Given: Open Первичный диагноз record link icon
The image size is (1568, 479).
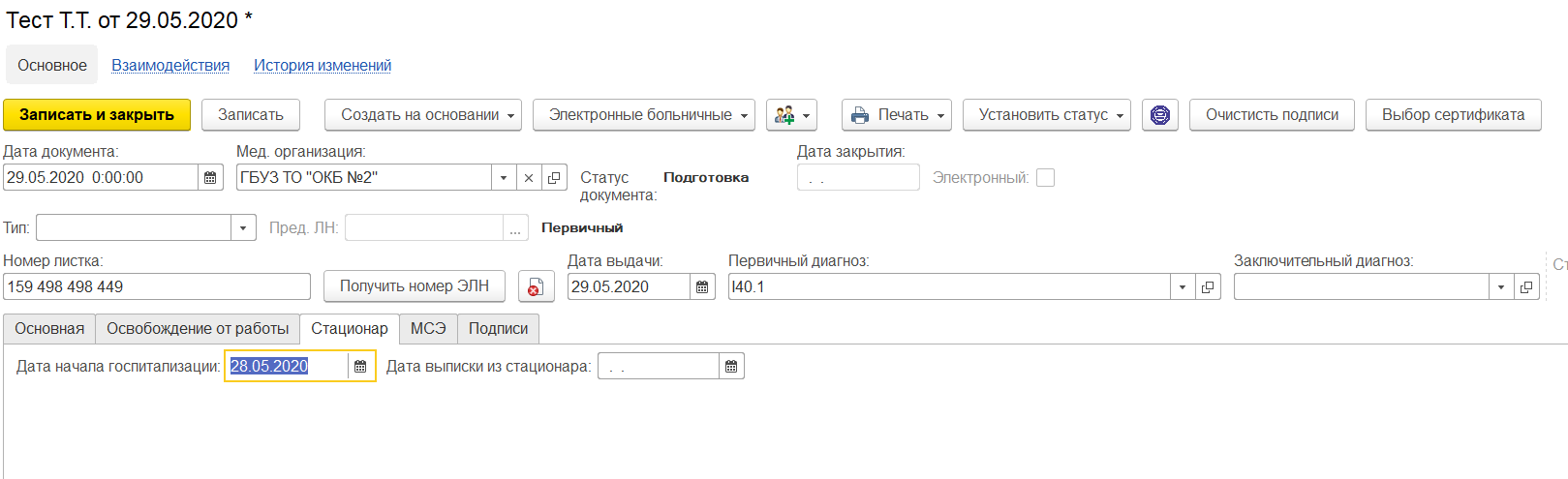Looking at the screenshot, I should (1208, 287).
